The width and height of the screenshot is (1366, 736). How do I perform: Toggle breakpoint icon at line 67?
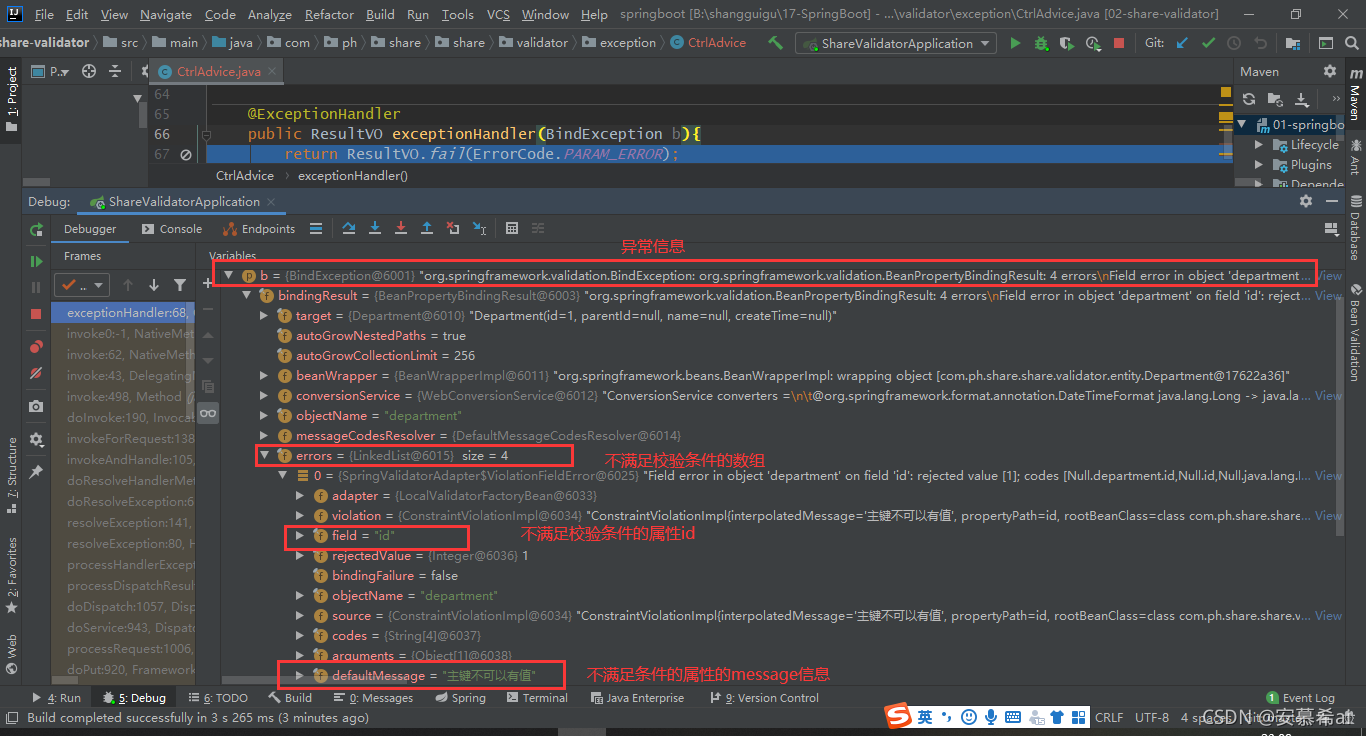tap(186, 154)
